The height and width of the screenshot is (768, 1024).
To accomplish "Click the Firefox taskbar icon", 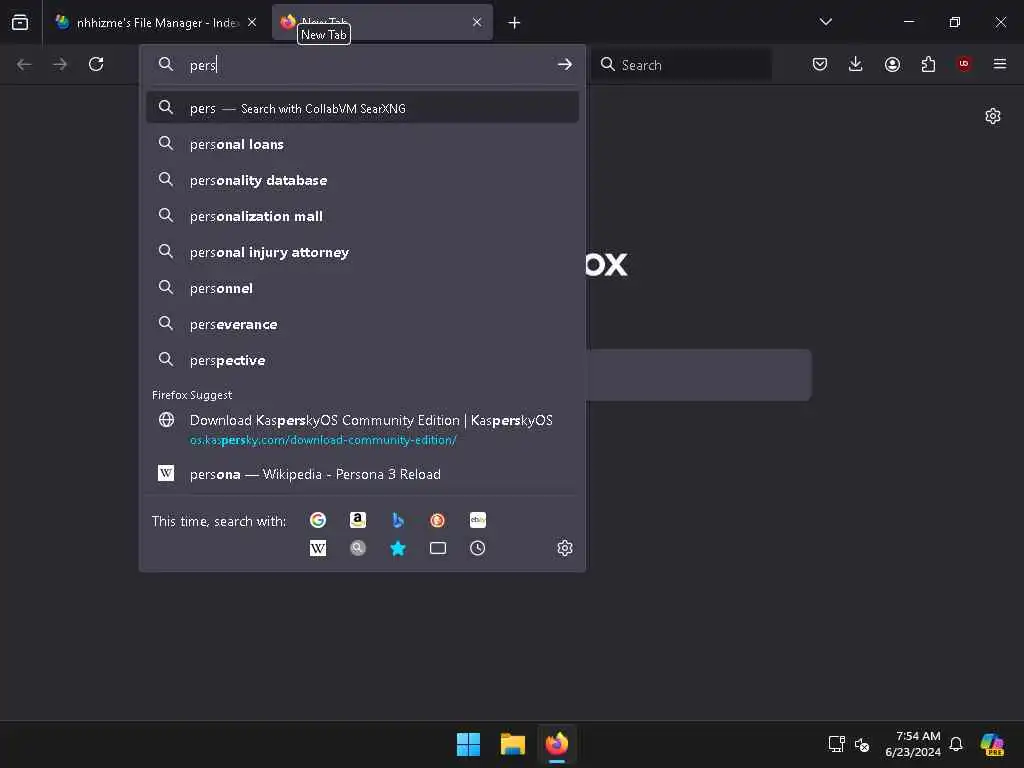I will point(556,744).
